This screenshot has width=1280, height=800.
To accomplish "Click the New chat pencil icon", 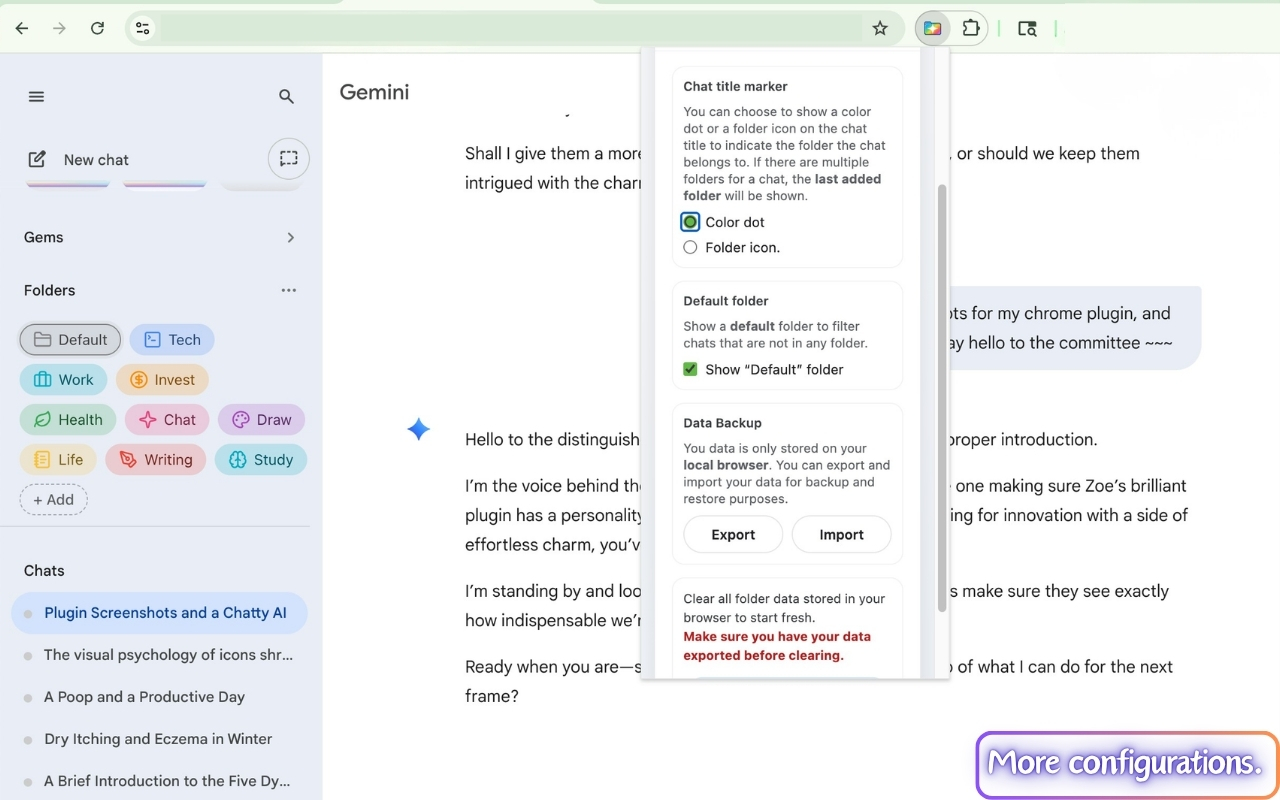I will [x=37, y=159].
